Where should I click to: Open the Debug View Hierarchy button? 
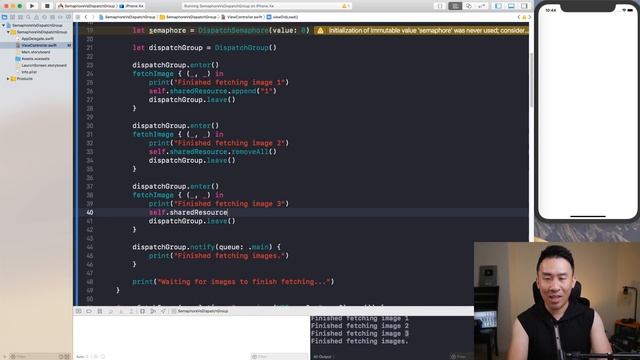pyautogui.click(x=142, y=311)
